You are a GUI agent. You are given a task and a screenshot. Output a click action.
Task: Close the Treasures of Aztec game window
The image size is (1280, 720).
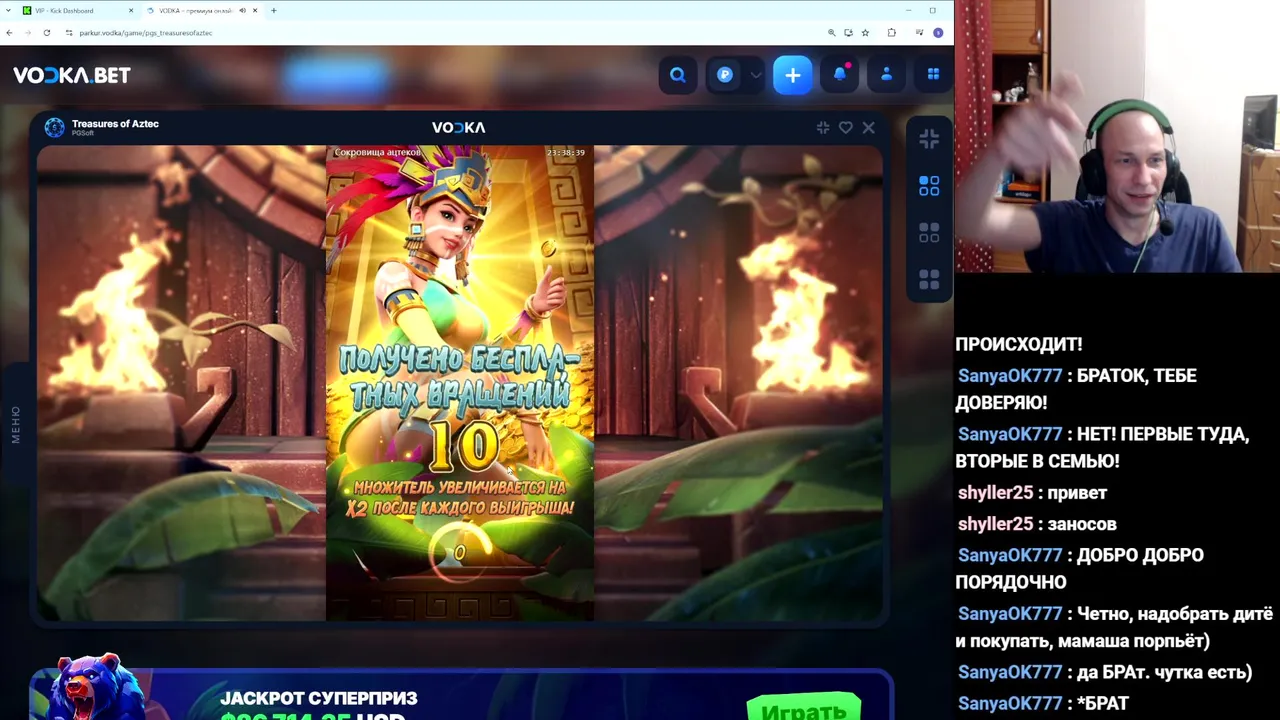(x=868, y=128)
